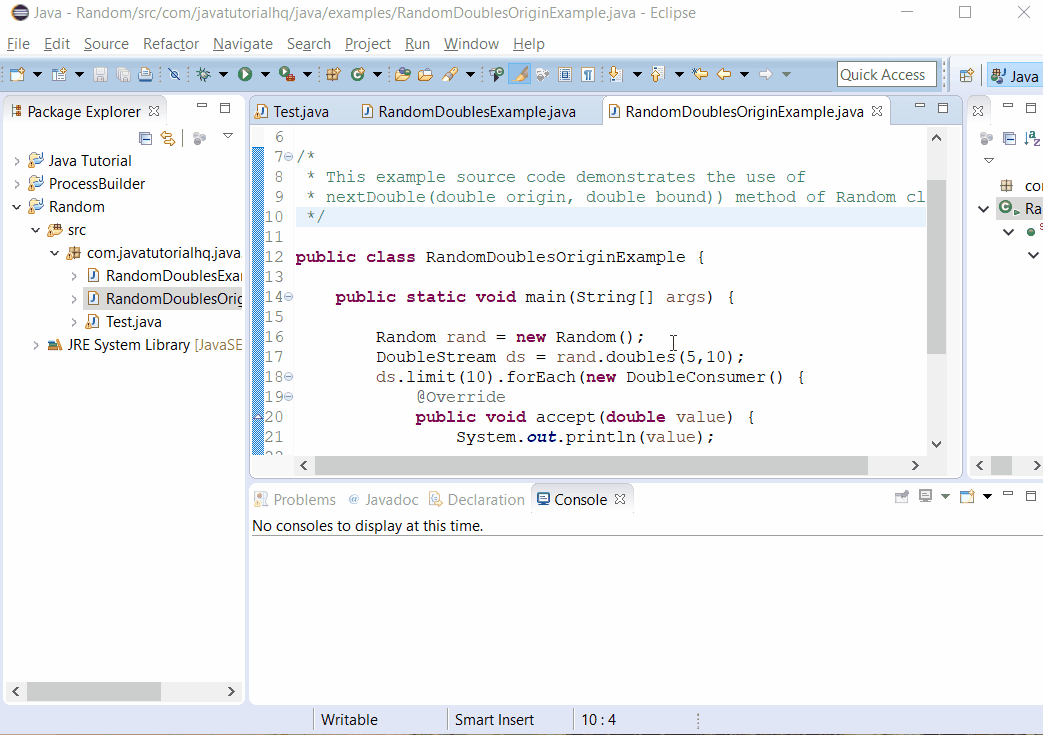
Task: Open the External Tools dropdown arrow
Action: (307, 74)
